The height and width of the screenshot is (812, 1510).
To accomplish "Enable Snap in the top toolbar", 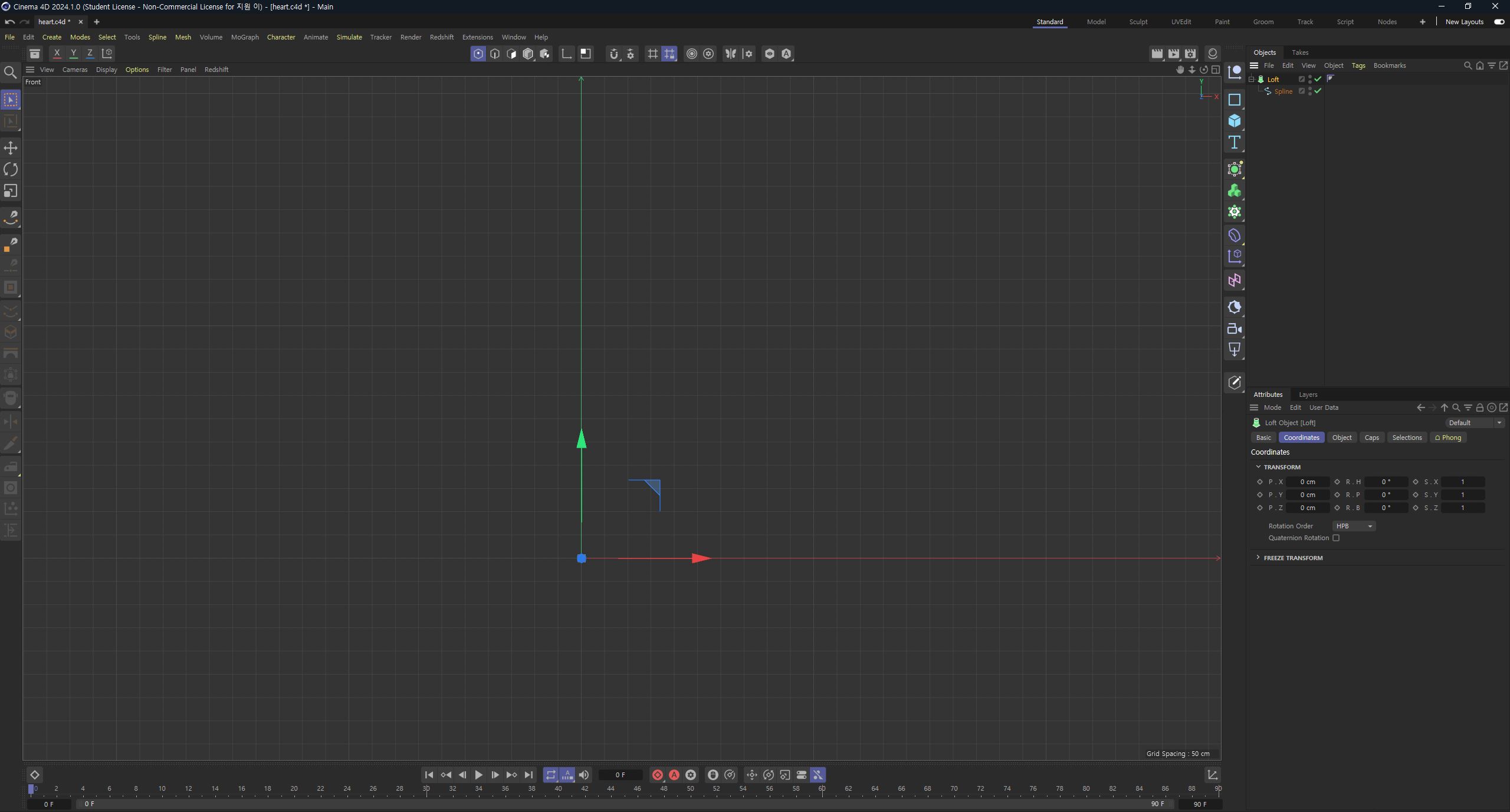I will click(x=614, y=54).
